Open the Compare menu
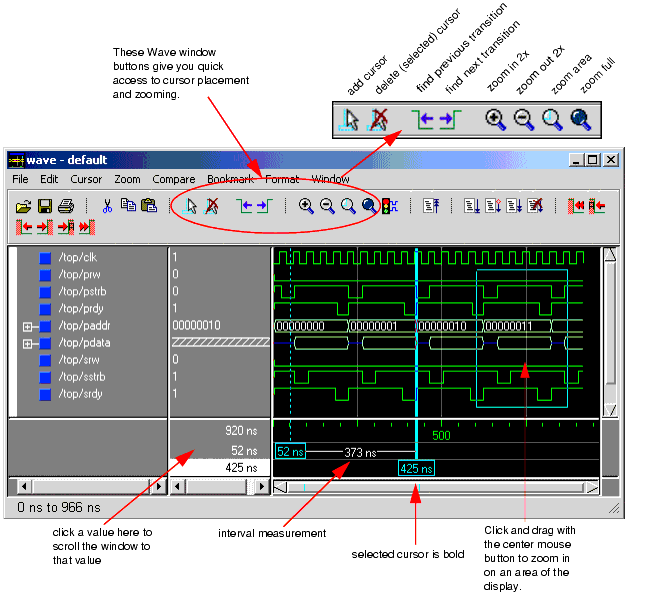Viewport: 657px width, 607px height. coord(174,180)
